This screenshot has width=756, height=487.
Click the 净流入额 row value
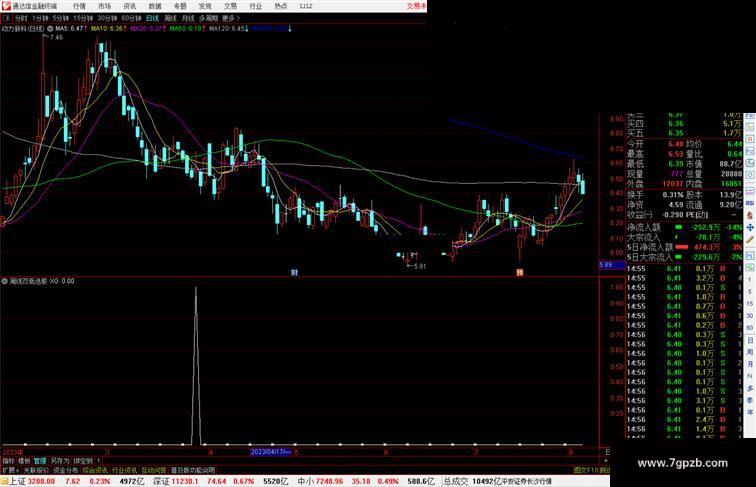[706, 227]
